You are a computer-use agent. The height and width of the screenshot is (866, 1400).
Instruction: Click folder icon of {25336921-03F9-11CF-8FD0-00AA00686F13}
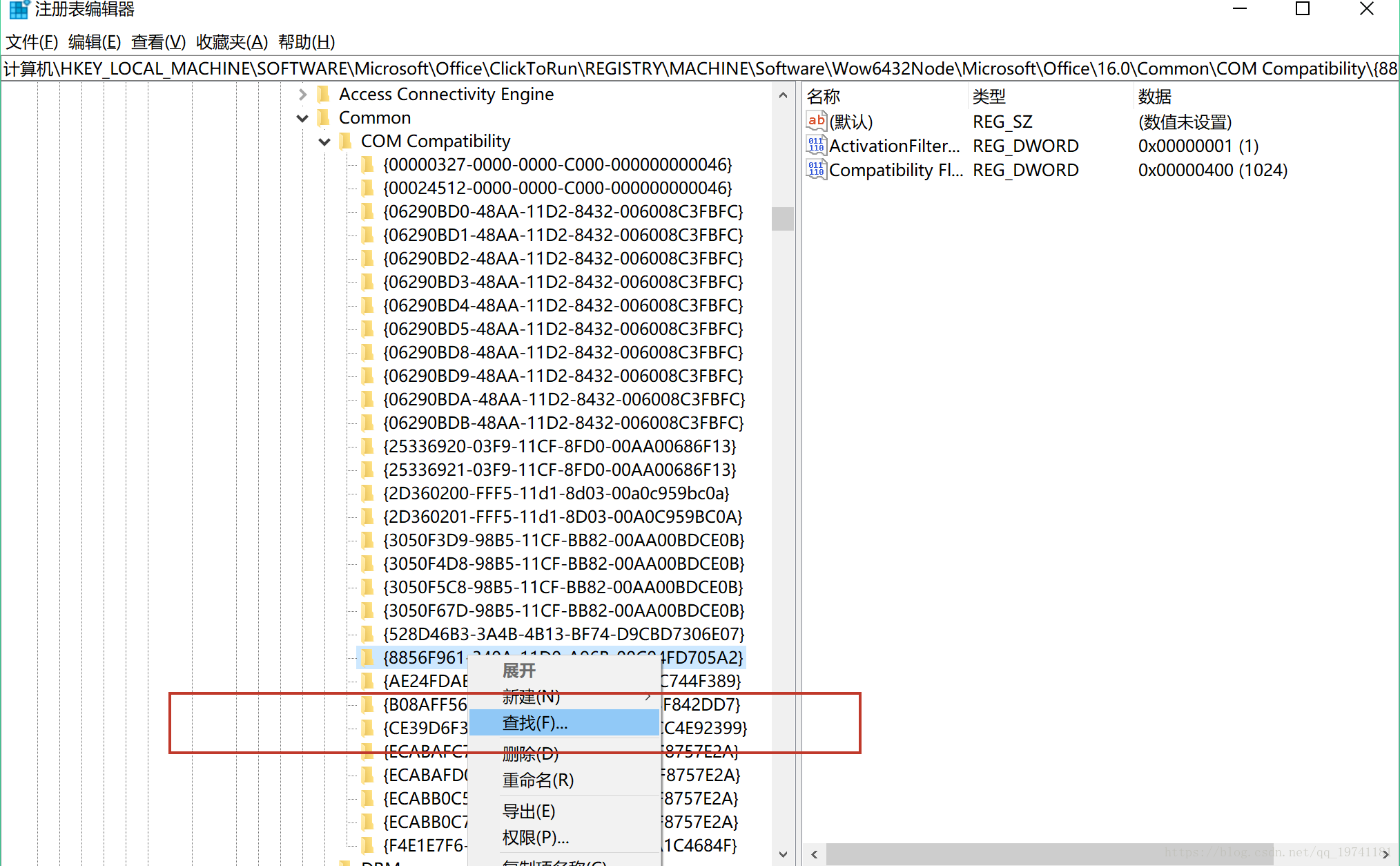[x=368, y=470]
